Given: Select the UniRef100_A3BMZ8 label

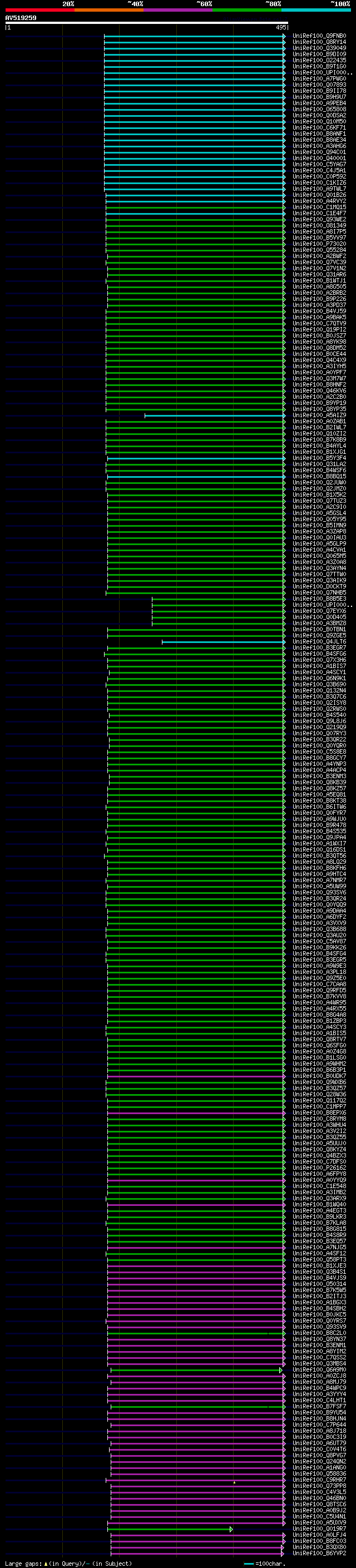Looking at the screenshot, I should (319, 623).
